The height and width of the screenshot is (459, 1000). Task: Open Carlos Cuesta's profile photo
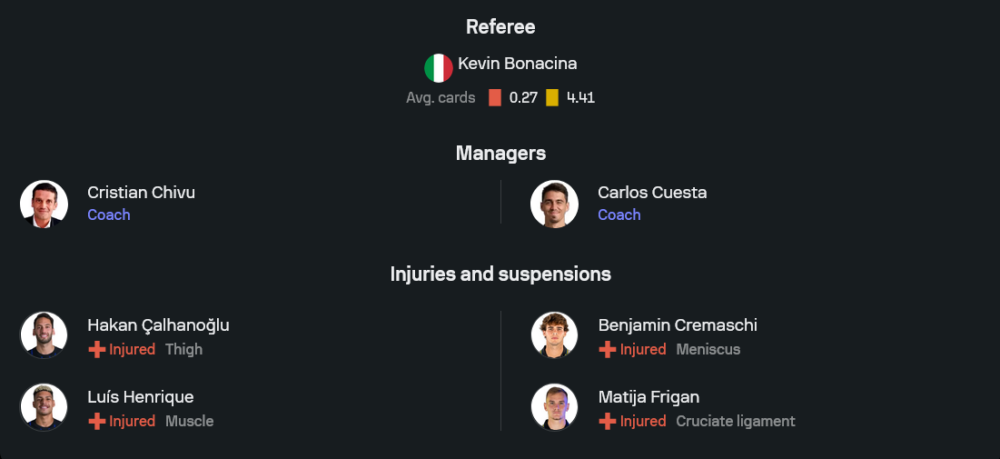tap(554, 204)
